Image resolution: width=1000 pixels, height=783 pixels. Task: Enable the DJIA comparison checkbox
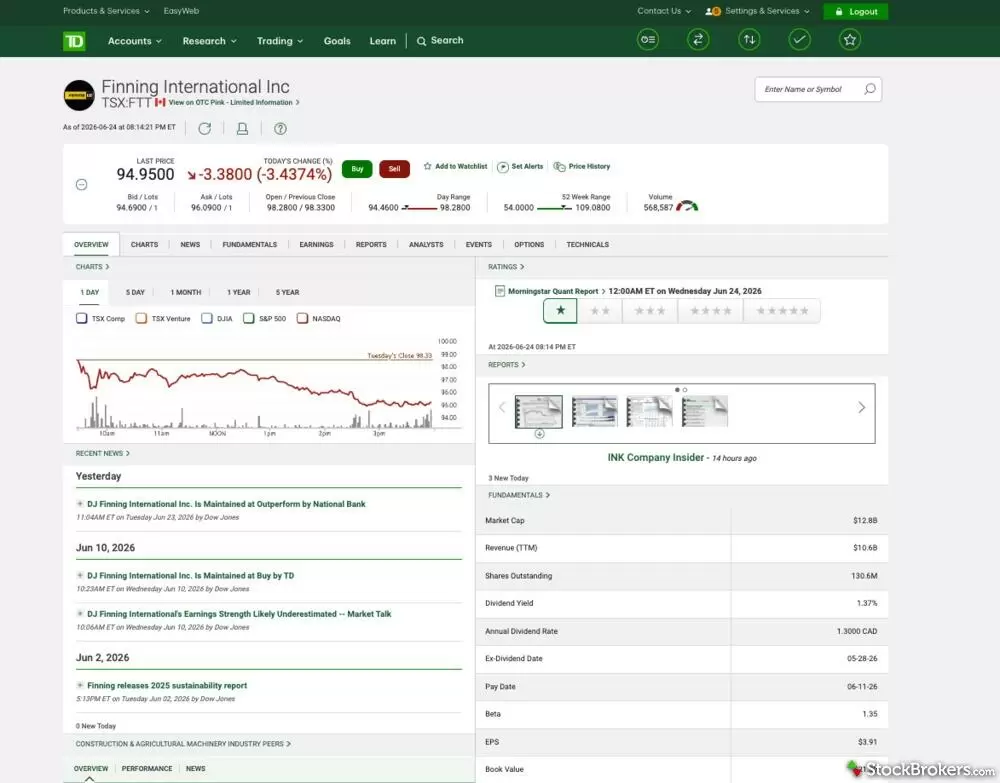tap(207, 318)
